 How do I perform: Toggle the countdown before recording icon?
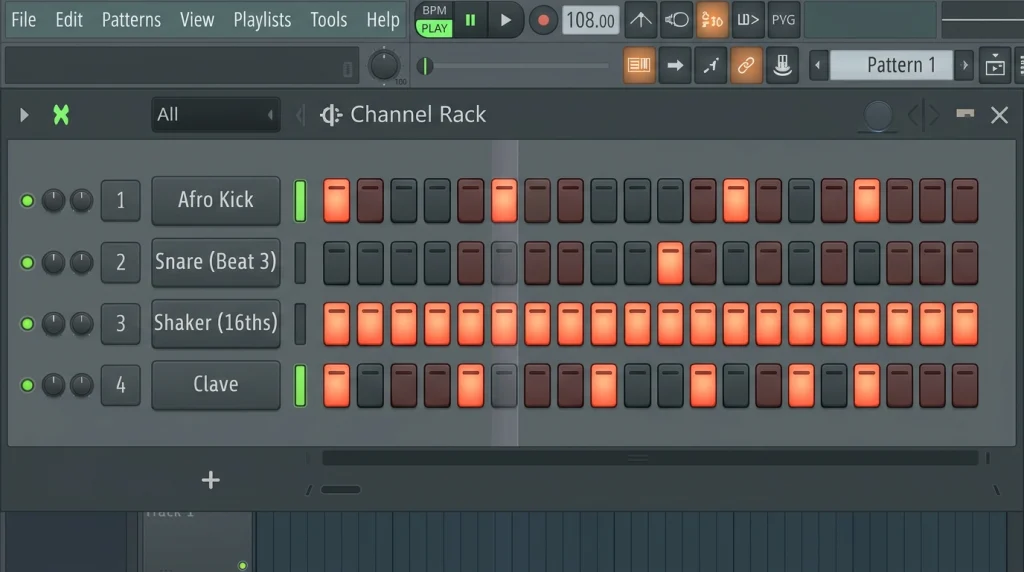712,20
